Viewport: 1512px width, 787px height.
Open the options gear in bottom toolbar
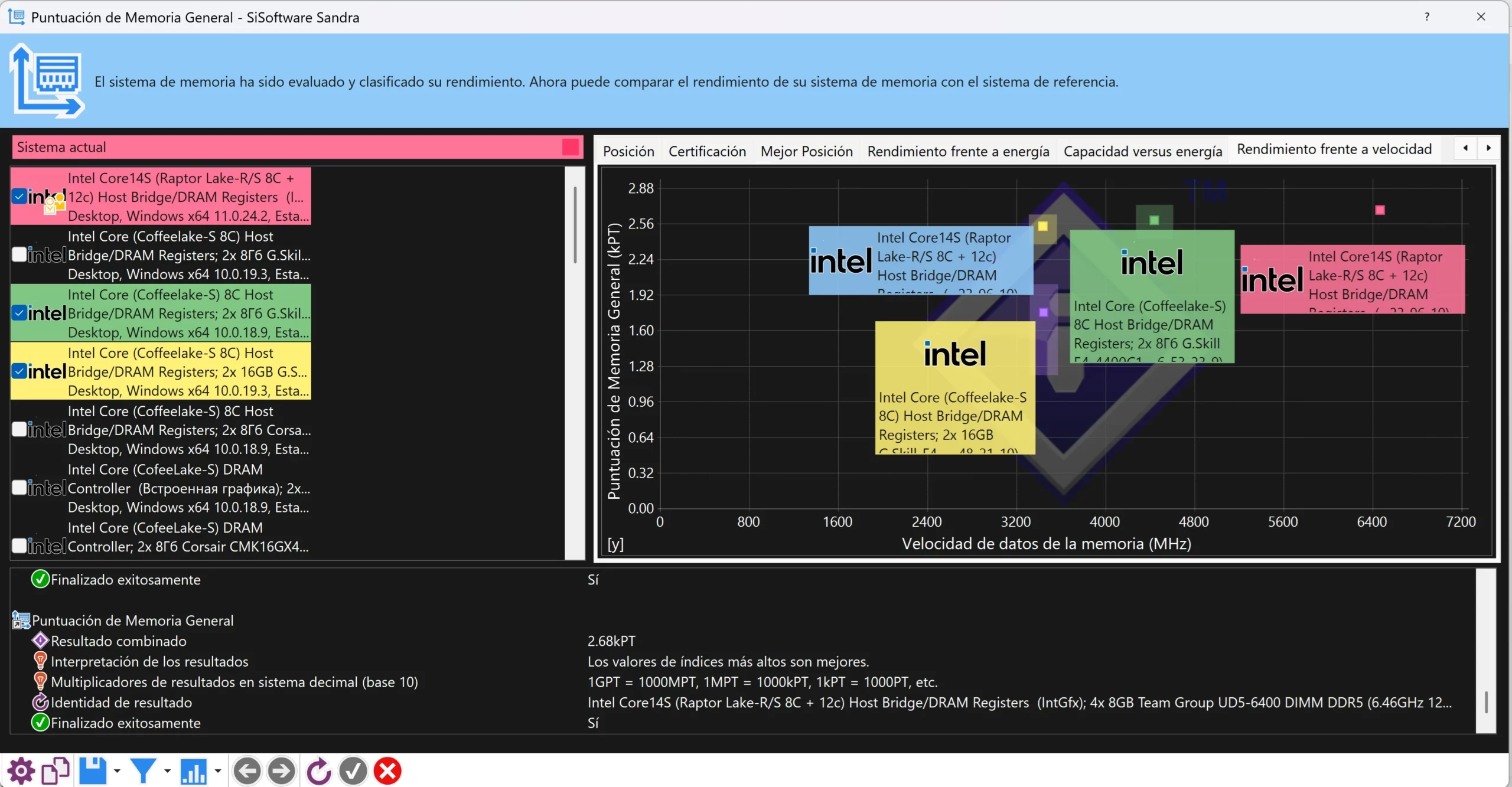[21, 770]
